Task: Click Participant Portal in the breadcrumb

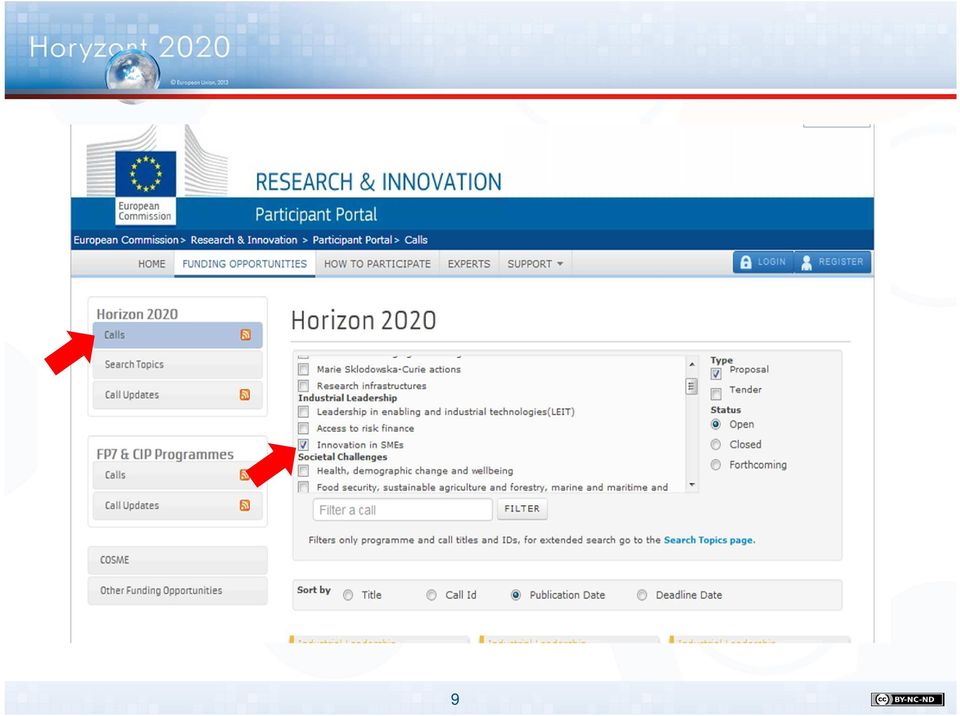Action: tap(352, 240)
